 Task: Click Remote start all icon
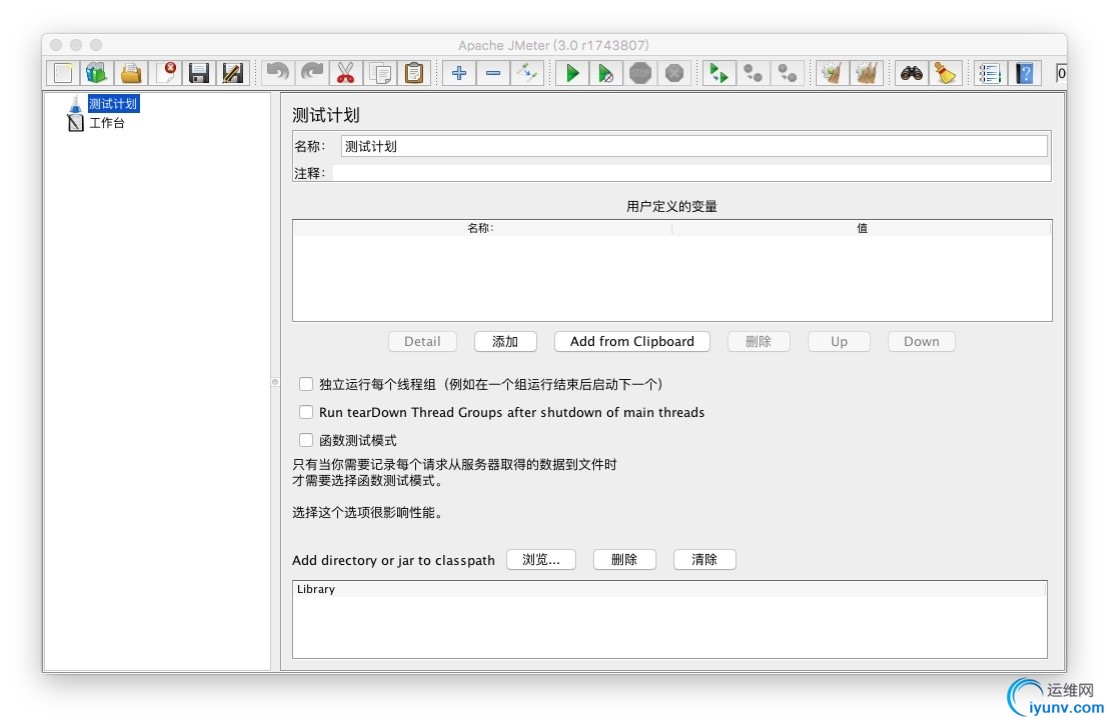719,73
